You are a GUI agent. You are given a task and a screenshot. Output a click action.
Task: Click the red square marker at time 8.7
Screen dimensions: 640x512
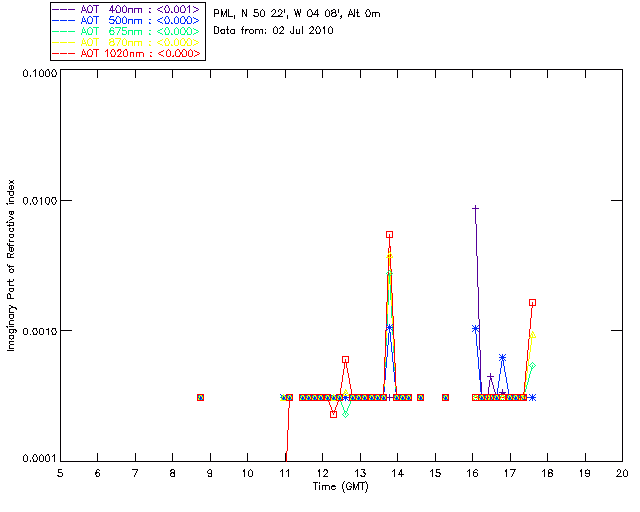[200, 397]
